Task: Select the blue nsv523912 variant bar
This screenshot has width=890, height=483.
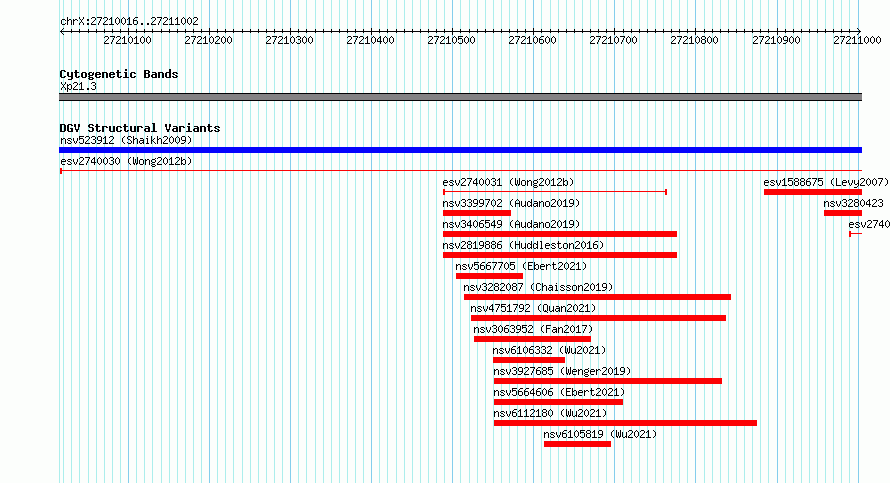Action: click(x=460, y=150)
